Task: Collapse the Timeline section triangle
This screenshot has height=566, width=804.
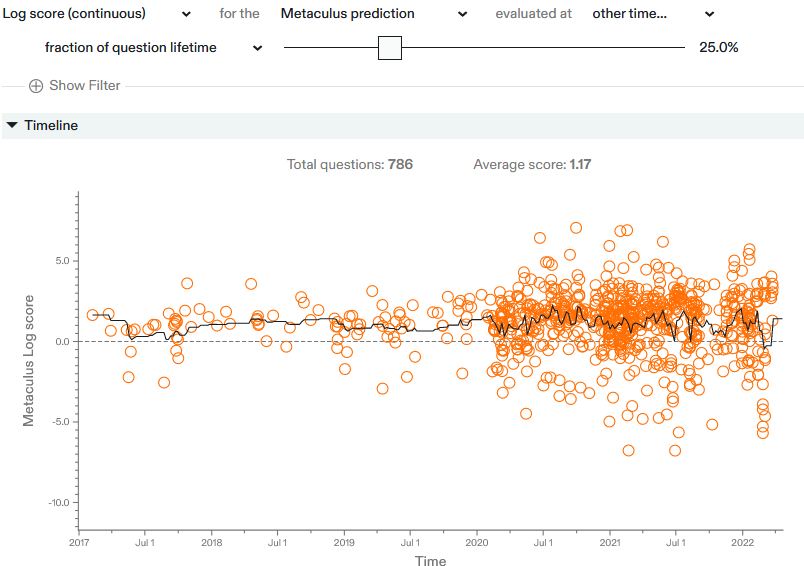Action: point(12,125)
